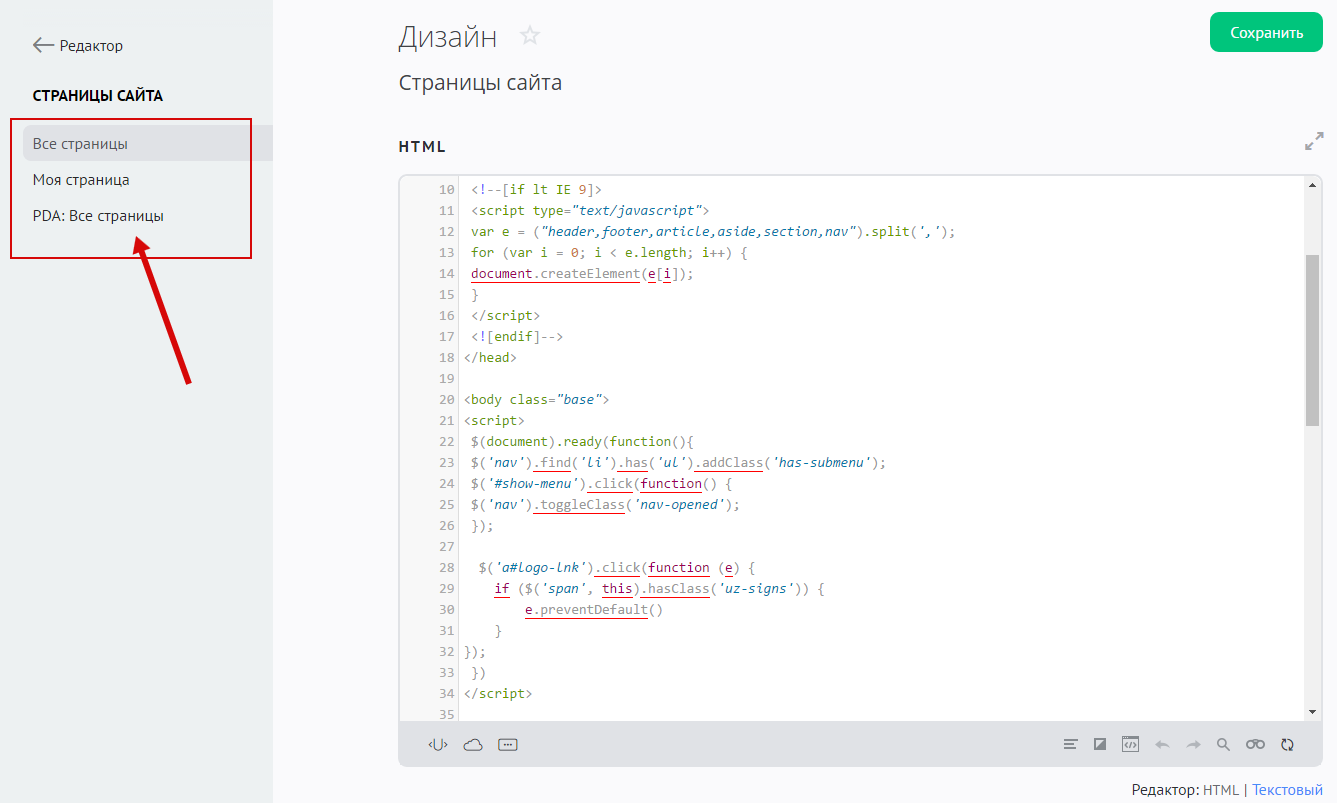The height and width of the screenshot is (803, 1337).
Task: Open search with the magnifier icon
Action: click(x=1223, y=745)
